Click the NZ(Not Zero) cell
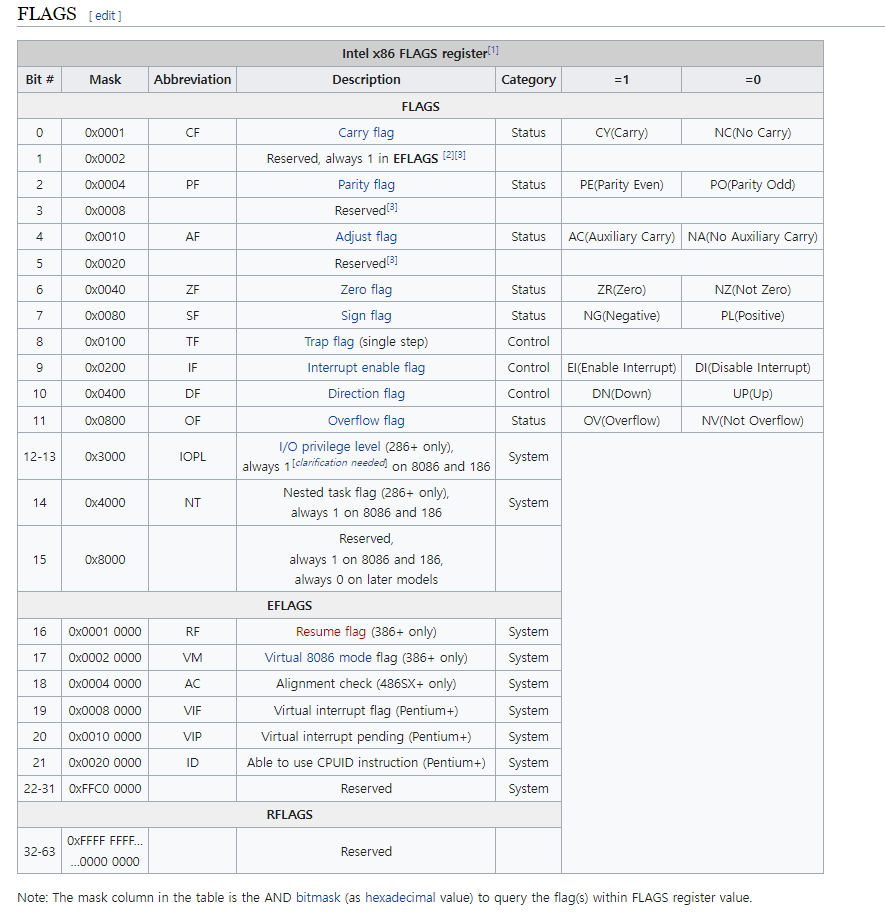Image resolution: width=885 pixels, height=920 pixels. click(x=752, y=289)
